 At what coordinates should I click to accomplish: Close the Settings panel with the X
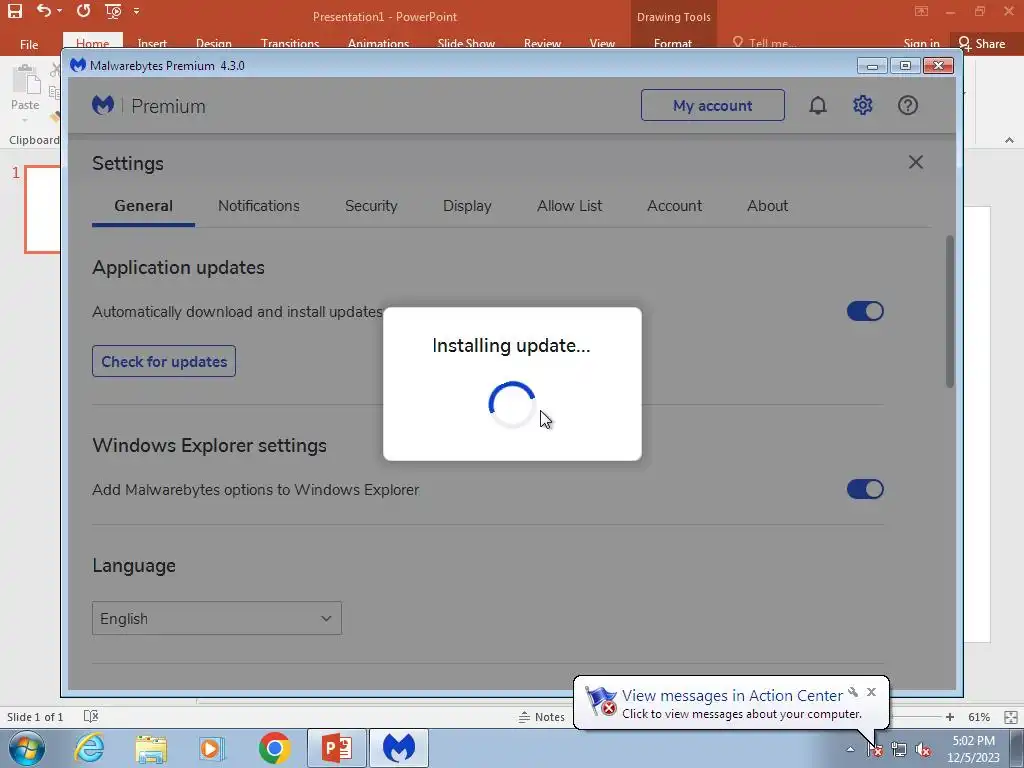tap(916, 162)
